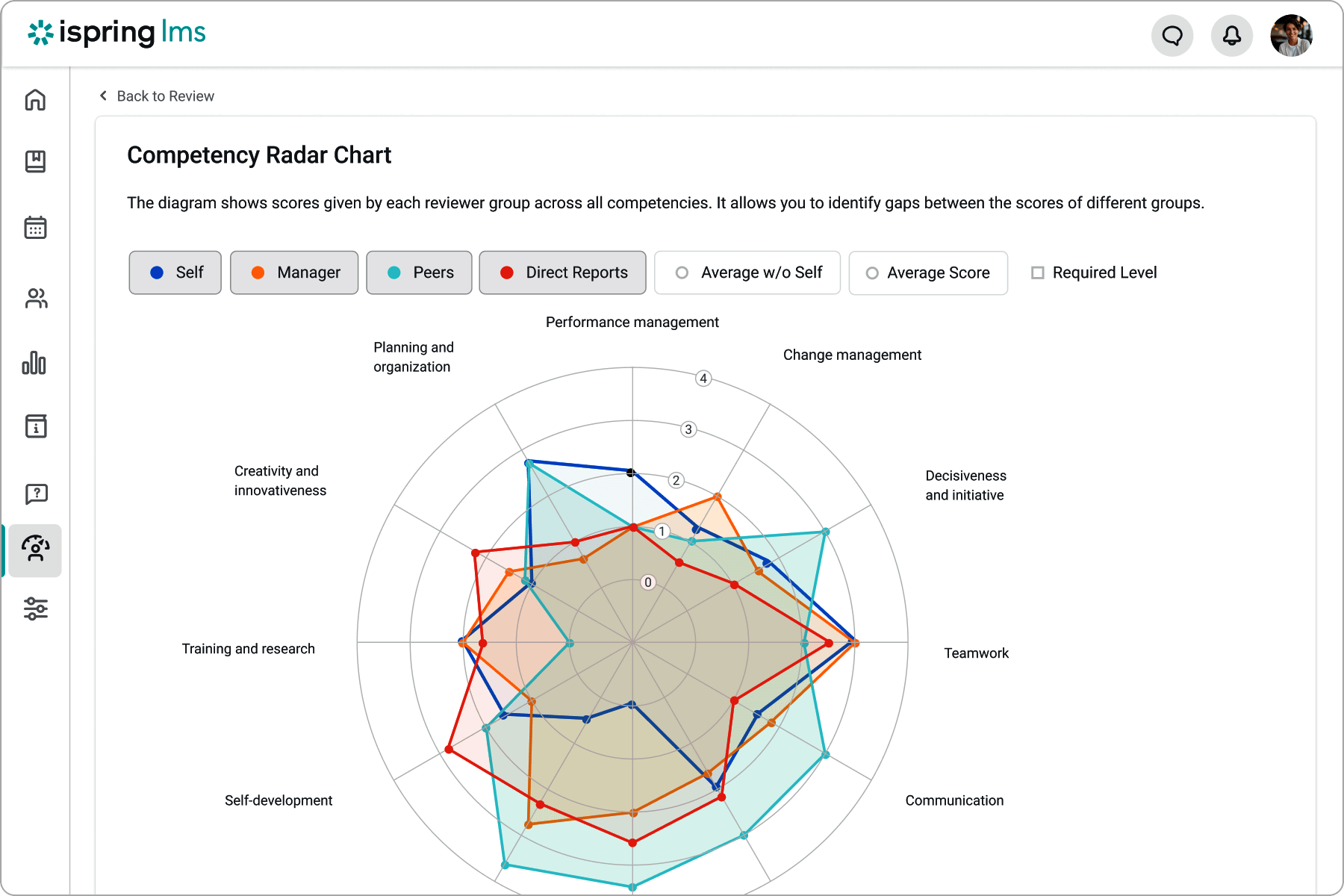Screen dimensions: 1344x896
Task: Open the help question bubble icon
Action: (x=36, y=494)
